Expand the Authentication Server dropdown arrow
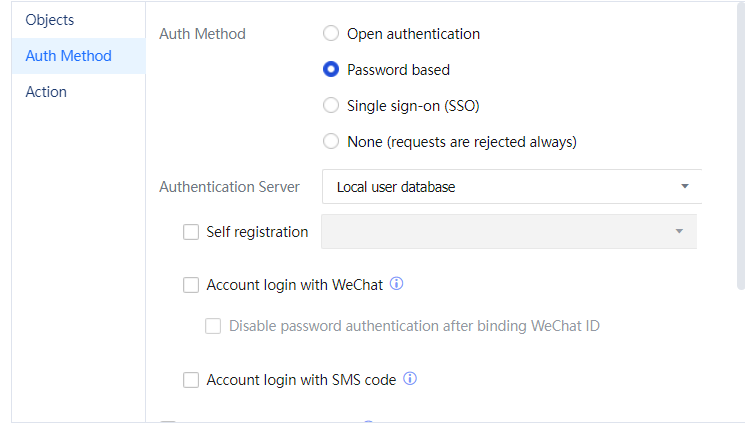The height and width of the screenshot is (438, 755). click(x=685, y=187)
